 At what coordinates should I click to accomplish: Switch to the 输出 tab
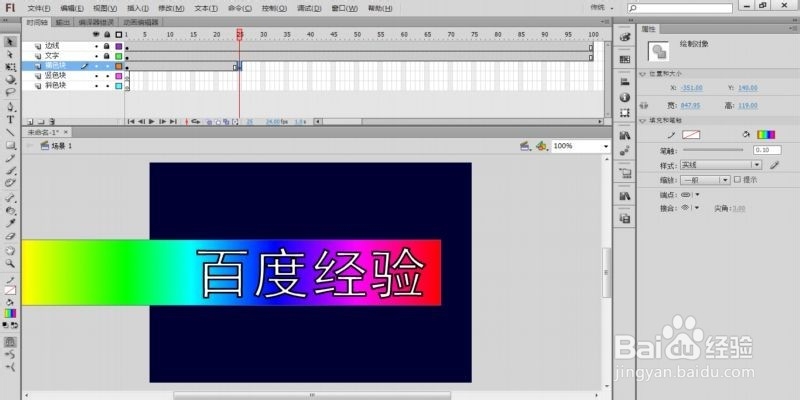click(x=63, y=22)
